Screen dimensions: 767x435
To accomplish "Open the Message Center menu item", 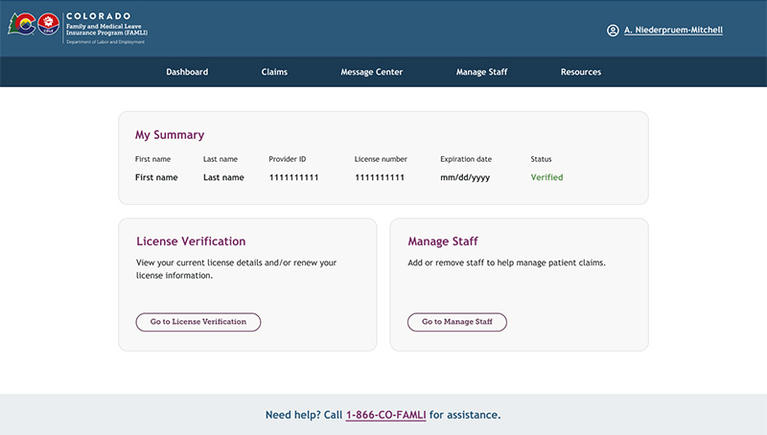I will pyautogui.click(x=371, y=72).
